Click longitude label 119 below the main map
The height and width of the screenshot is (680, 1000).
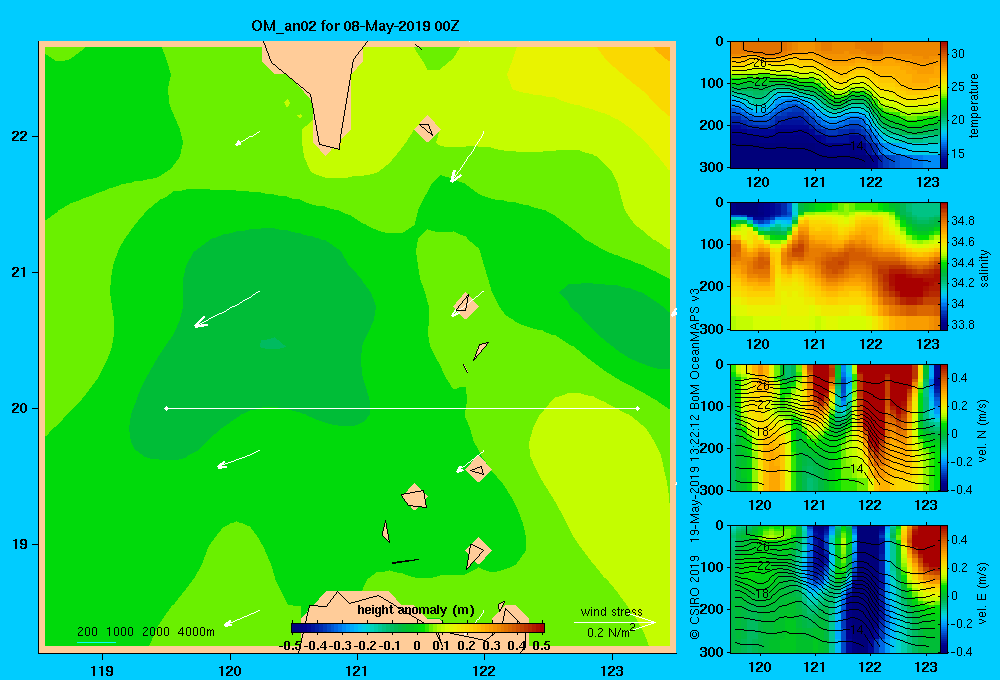click(102, 670)
